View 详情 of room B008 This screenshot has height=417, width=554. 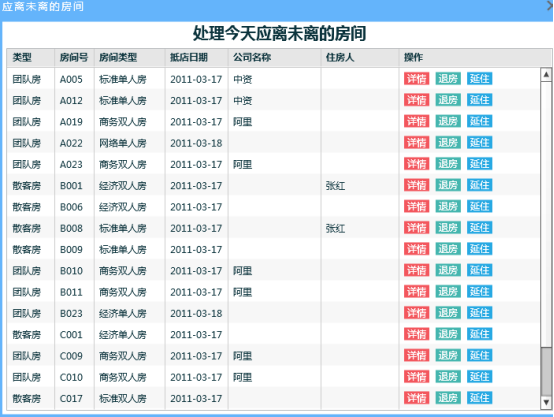click(x=417, y=228)
